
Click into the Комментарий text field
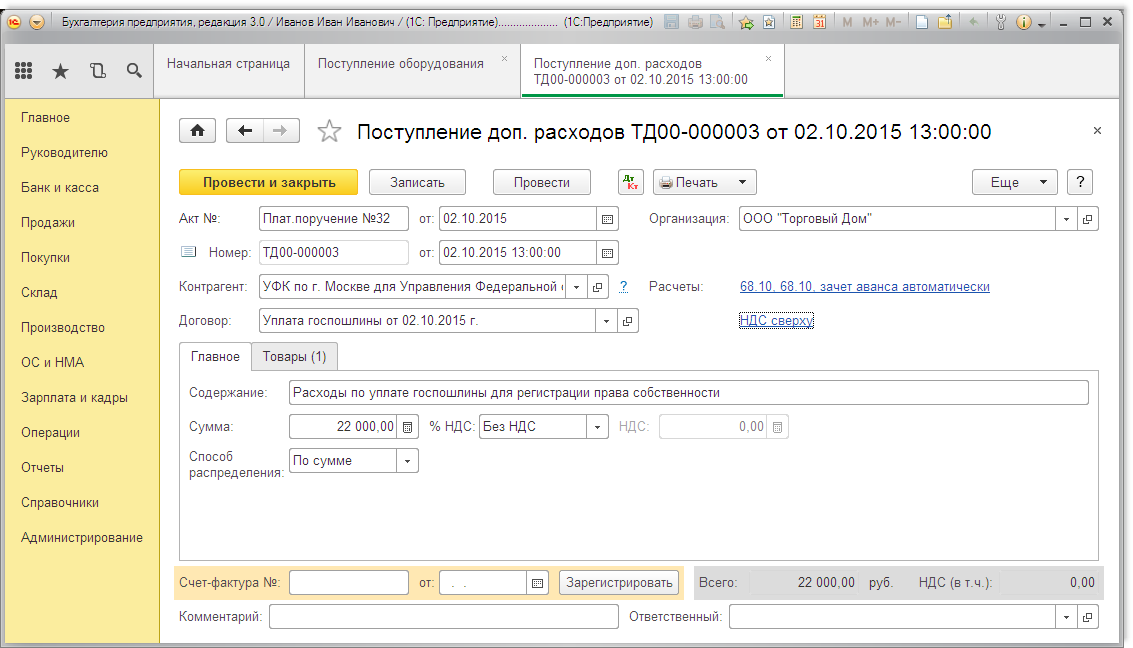click(443, 617)
